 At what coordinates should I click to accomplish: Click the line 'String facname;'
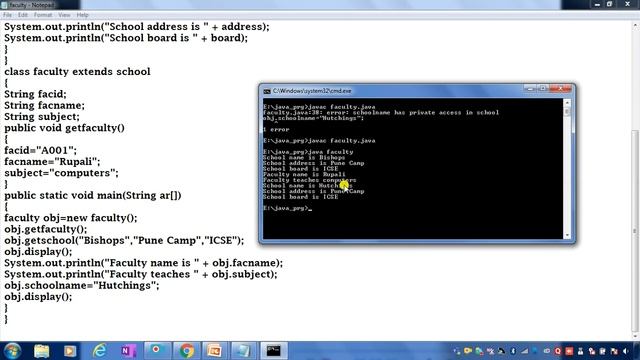44,105
